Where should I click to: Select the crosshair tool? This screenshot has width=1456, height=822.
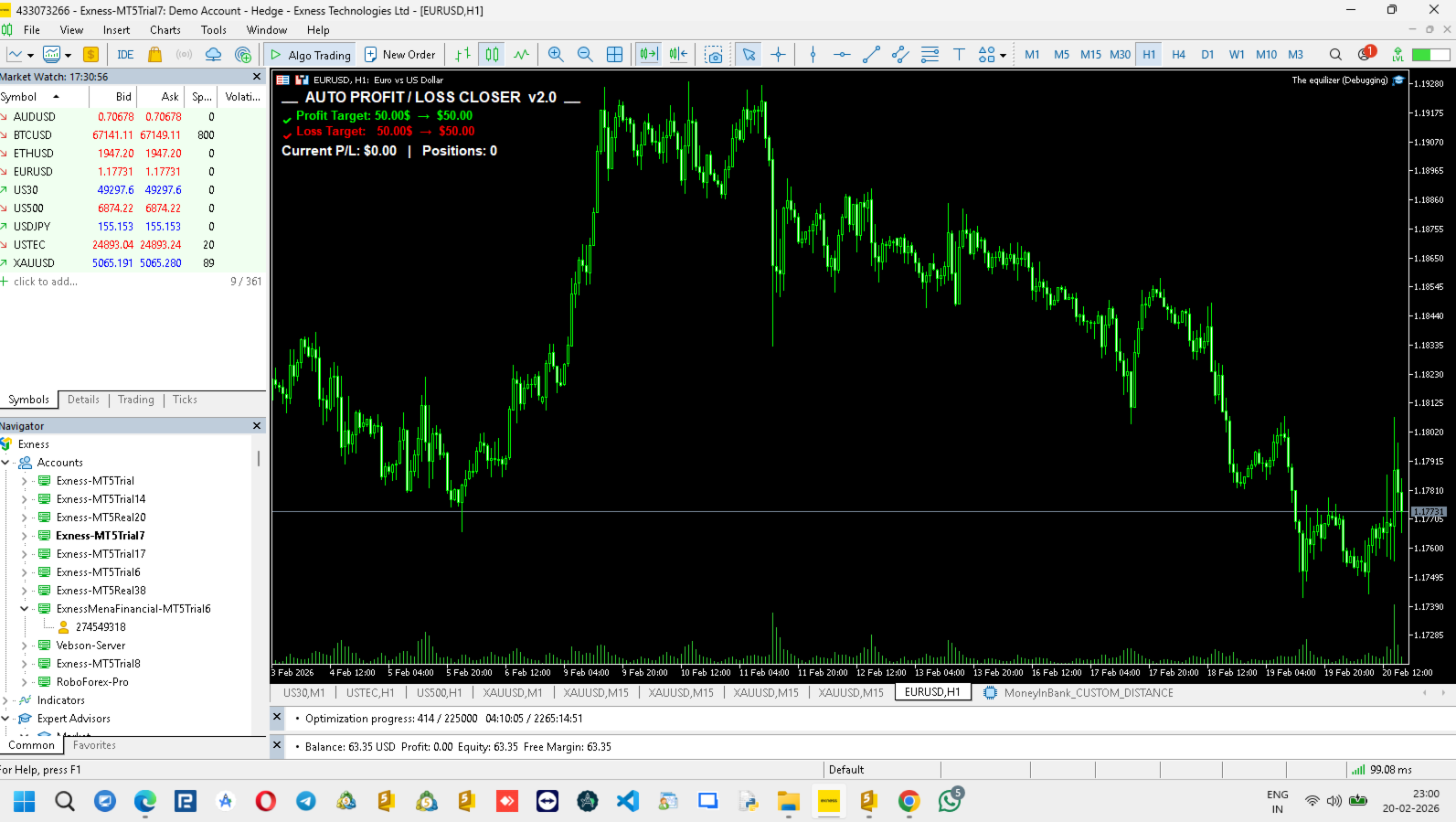(x=778, y=55)
